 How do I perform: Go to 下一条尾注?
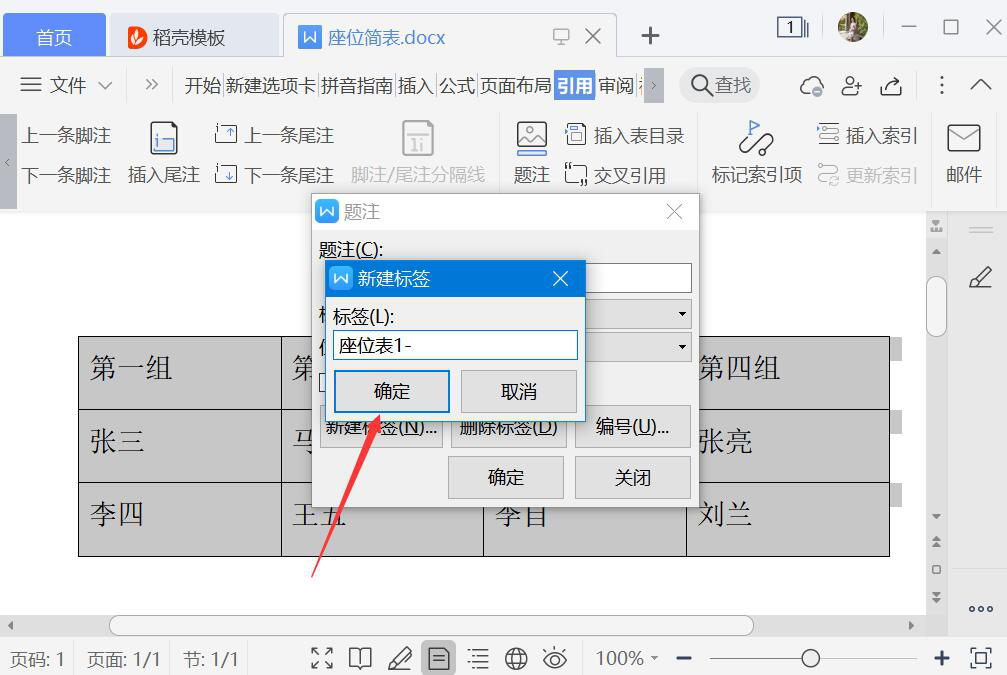[274, 175]
